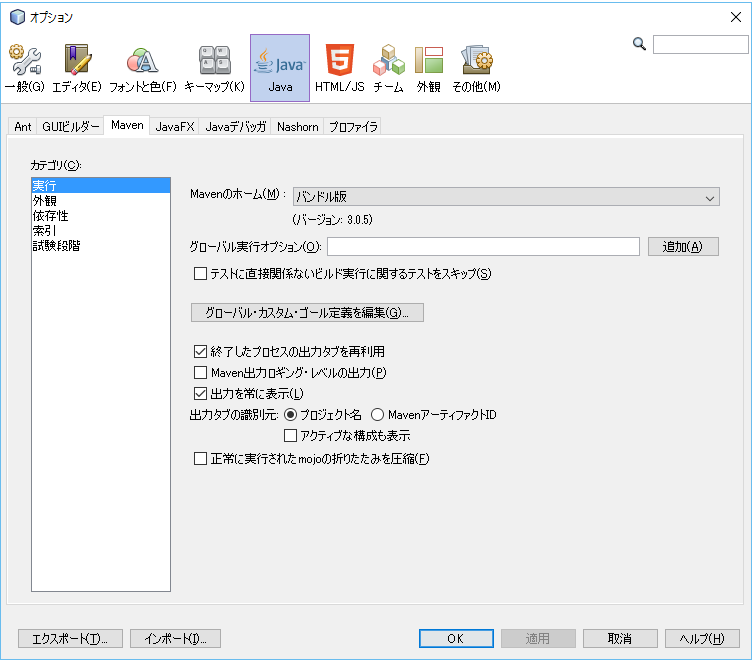Open the 一般(G) general options category
This screenshot has width=752, height=660.
pyautogui.click(x=24, y=68)
